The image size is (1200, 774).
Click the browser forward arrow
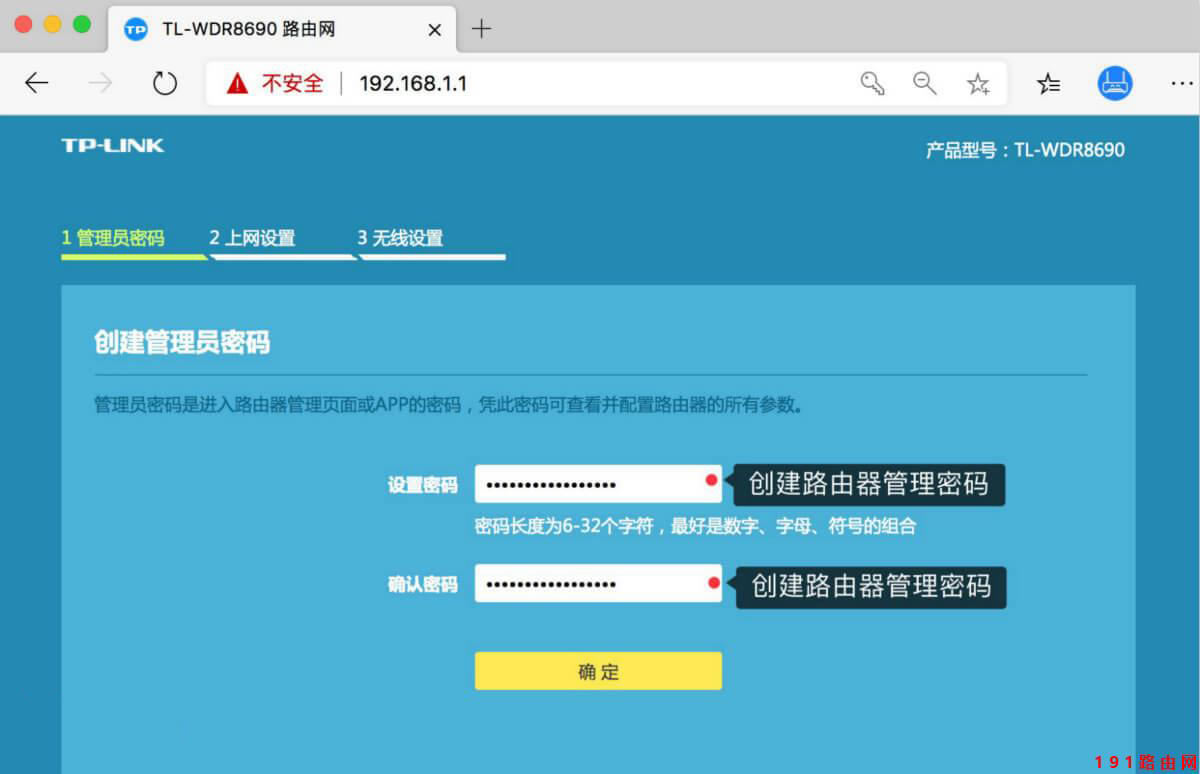pos(100,84)
